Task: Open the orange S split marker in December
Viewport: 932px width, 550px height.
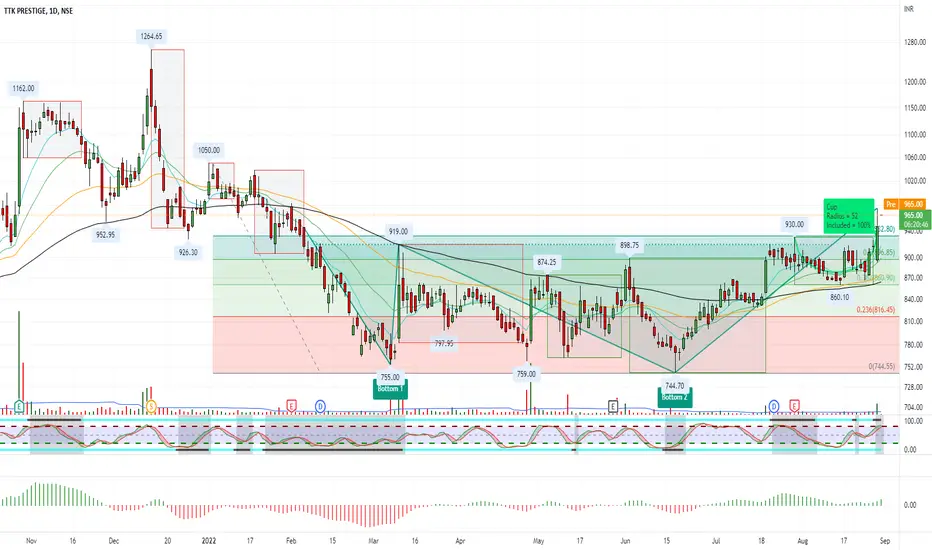Action: [x=151, y=407]
